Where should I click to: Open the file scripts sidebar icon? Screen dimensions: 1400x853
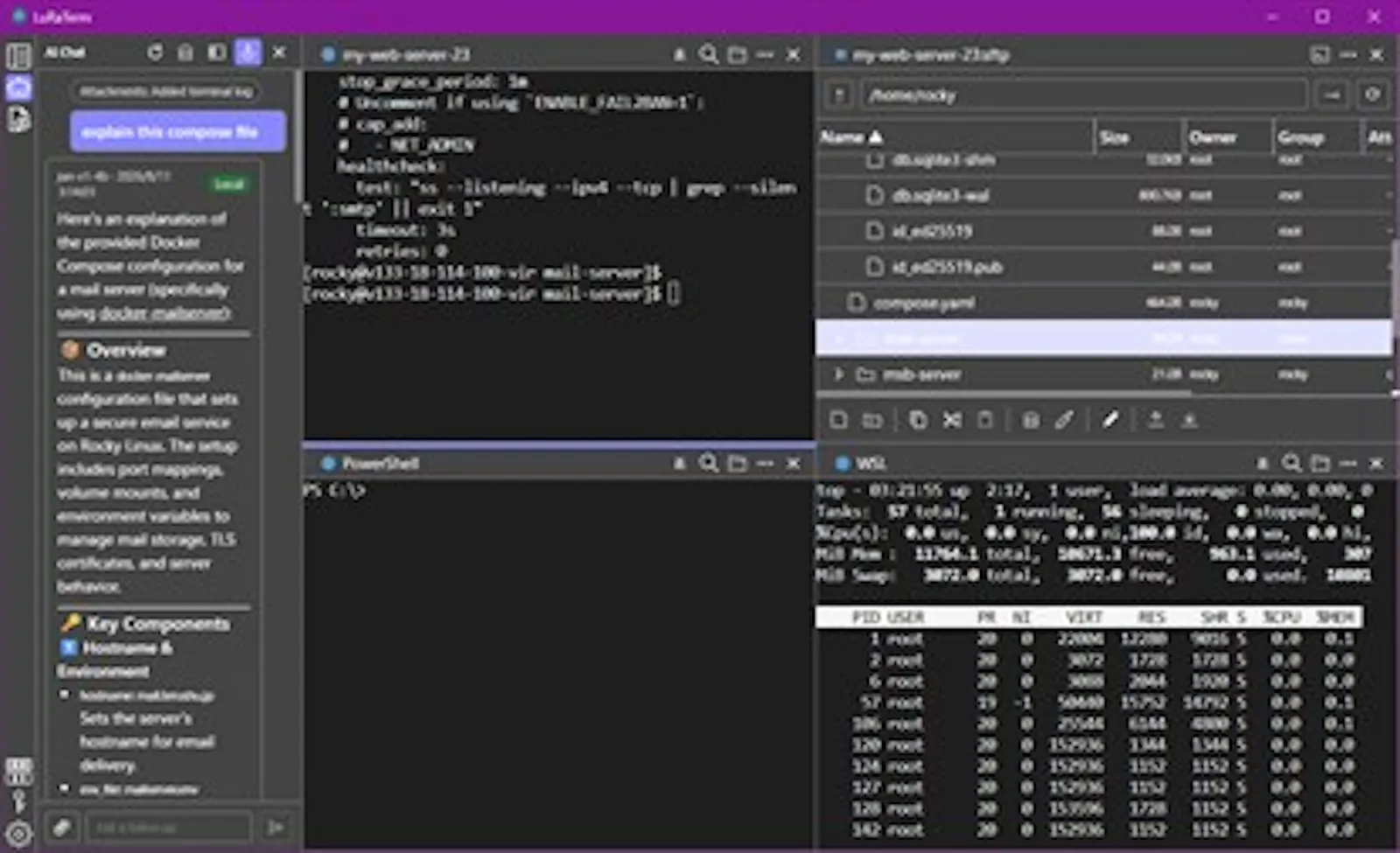(18, 120)
